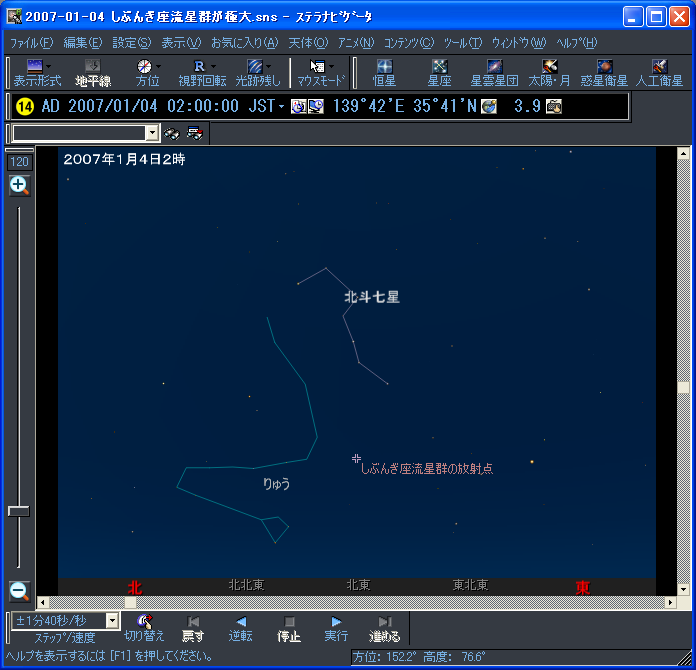Image resolution: width=696 pixels, height=670 pixels.
Task: Click the camera icon beside magnitude 3.9
Action: [x=554, y=106]
